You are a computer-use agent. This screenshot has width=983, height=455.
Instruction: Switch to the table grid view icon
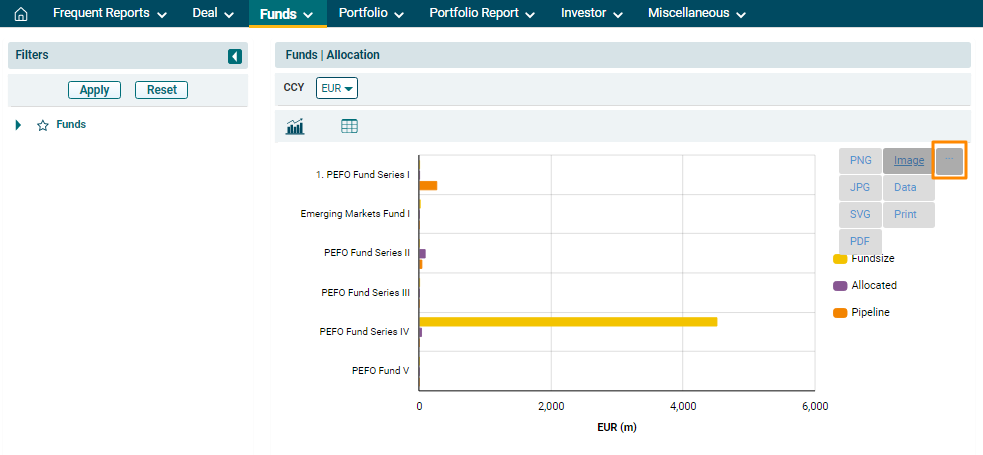click(349, 126)
